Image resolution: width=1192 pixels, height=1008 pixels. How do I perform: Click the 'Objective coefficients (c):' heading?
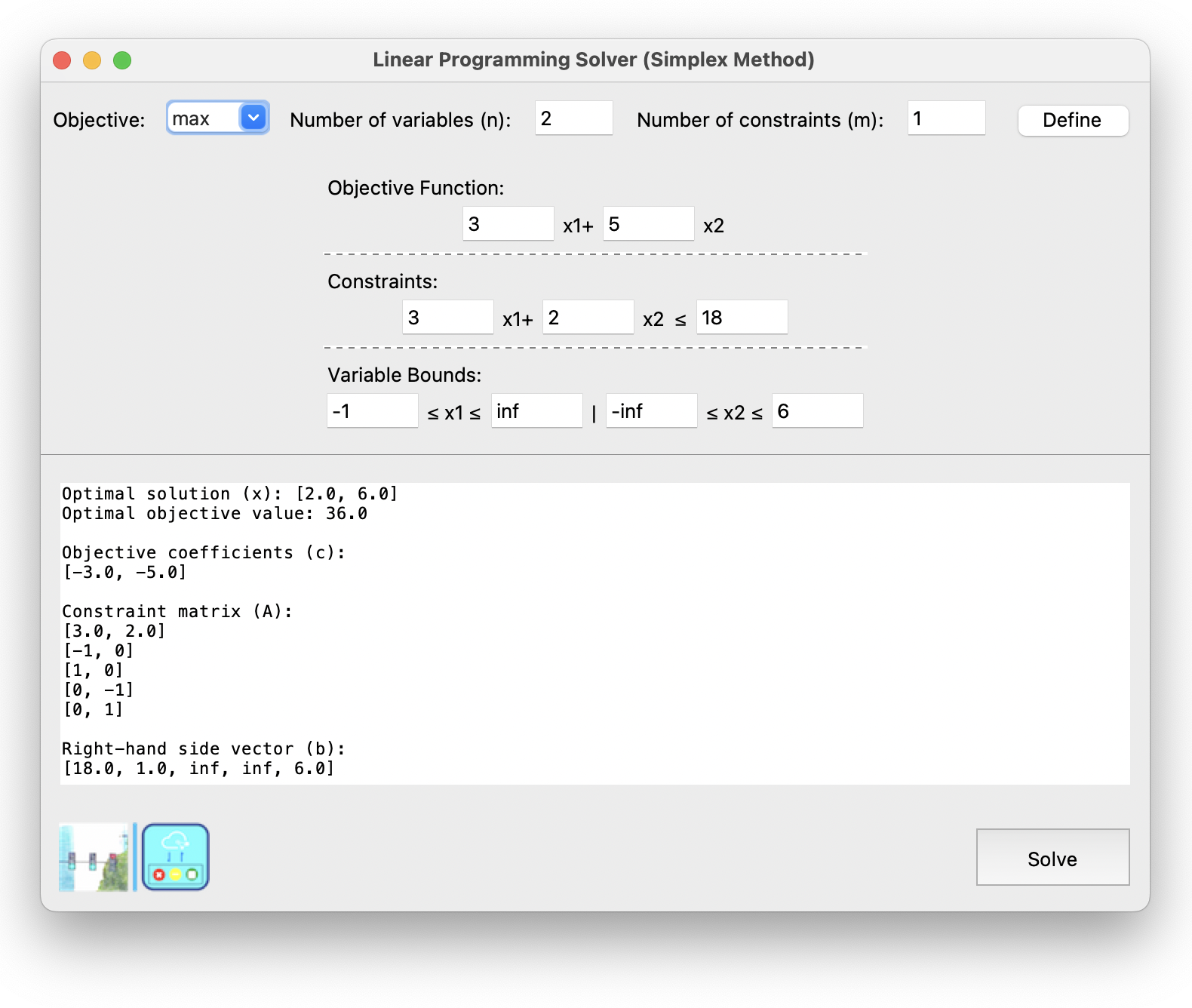[204, 553]
